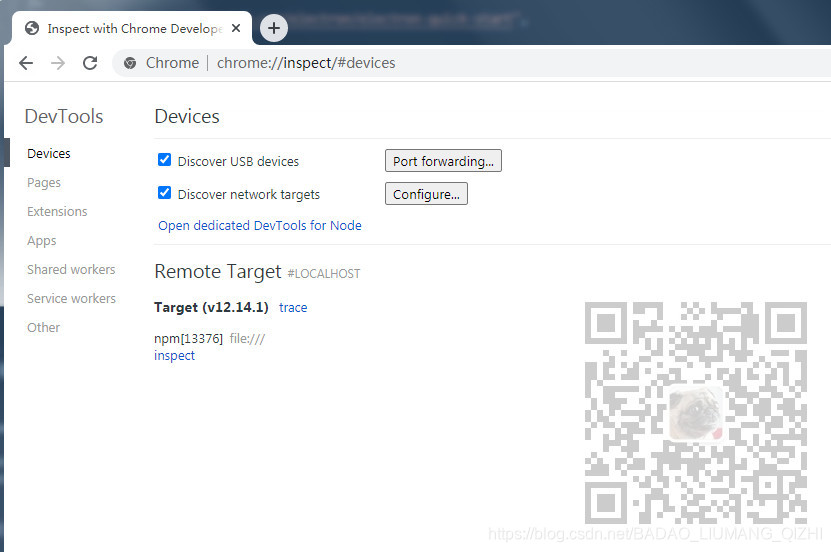Toggle Discover network targets checkbox

tap(164, 192)
